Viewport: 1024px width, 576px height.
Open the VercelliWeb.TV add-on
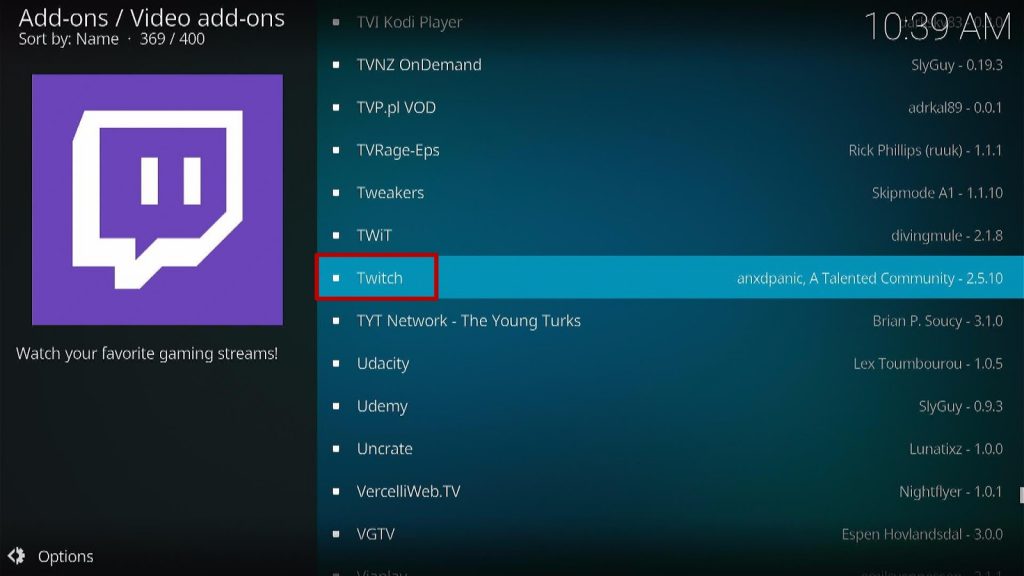click(671, 491)
